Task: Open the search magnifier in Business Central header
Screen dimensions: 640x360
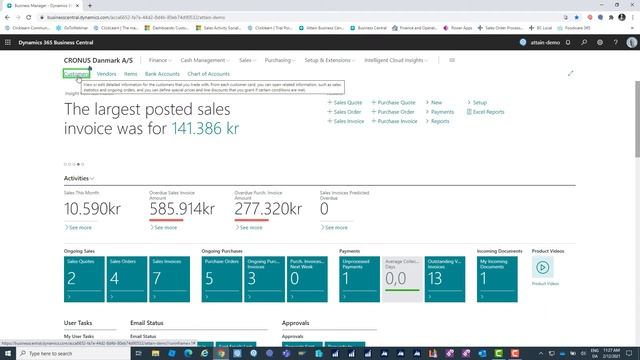Action: click(584, 42)
